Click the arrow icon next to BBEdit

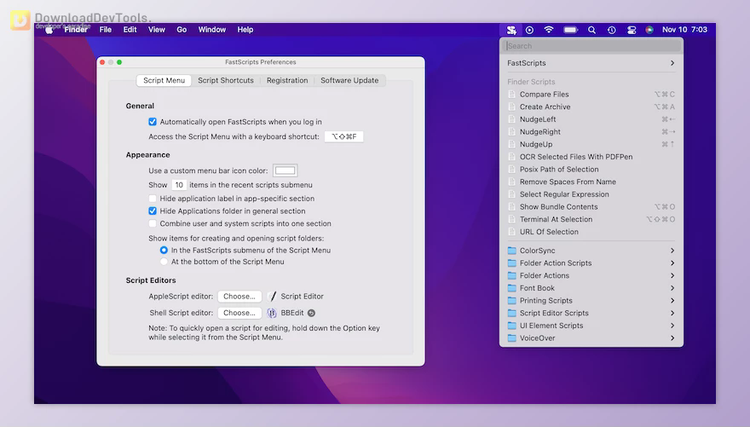coord(311,313)
